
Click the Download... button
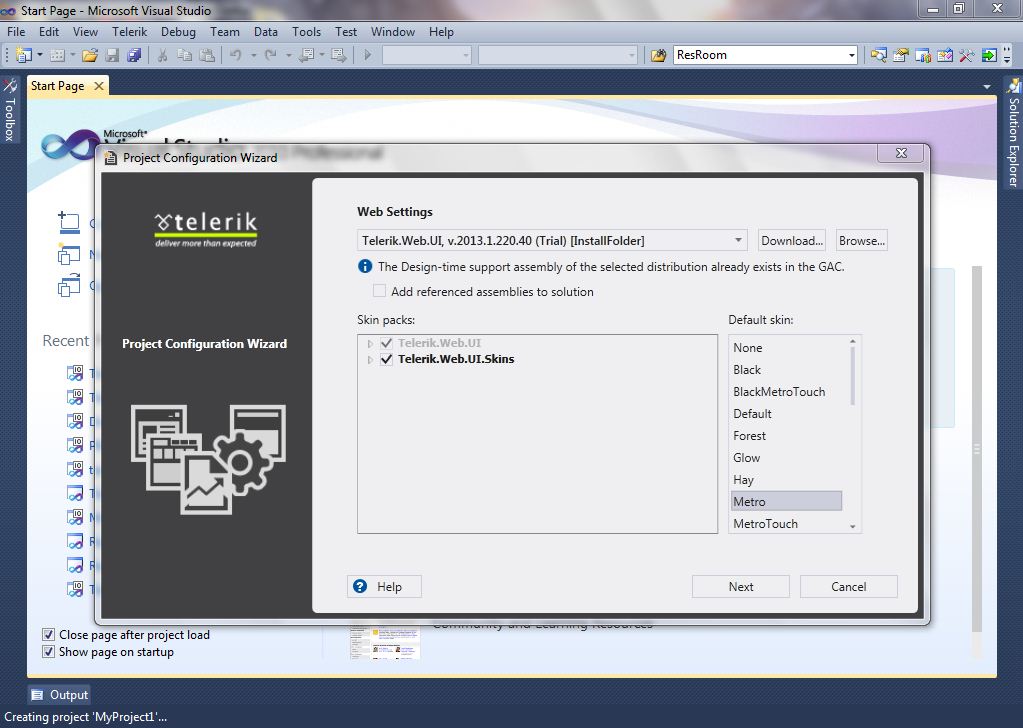pyautogui.click(x=791, y=240)
